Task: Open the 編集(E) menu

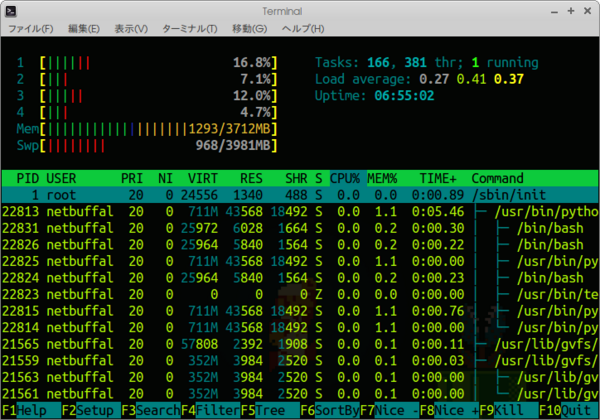Action: (84, 29)
